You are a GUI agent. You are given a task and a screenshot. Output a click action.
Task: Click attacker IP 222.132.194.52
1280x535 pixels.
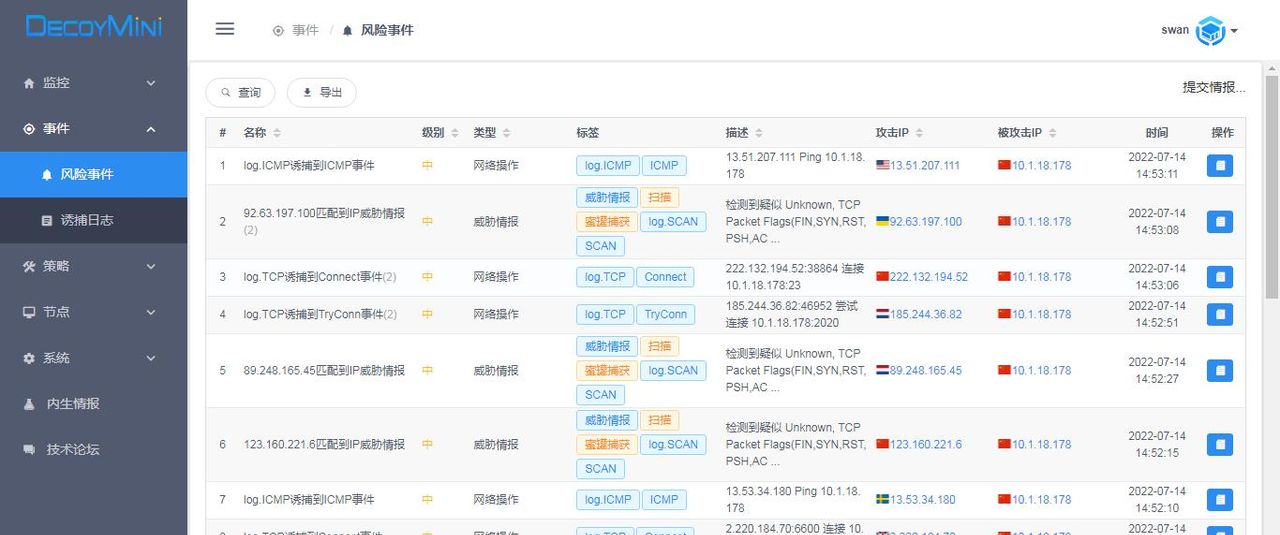(x=929, y=277)
